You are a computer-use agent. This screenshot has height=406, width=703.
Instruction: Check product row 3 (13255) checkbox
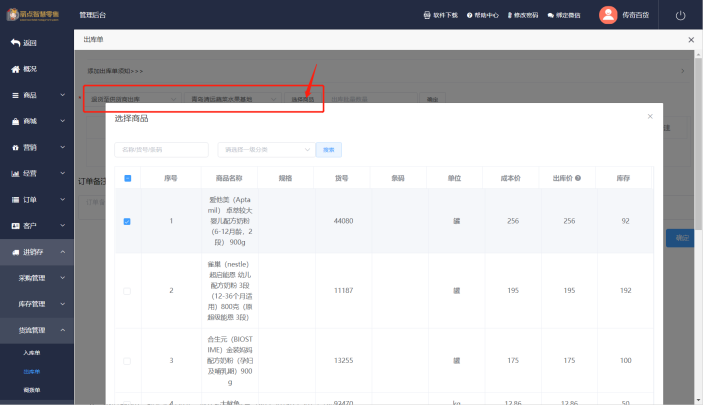point(127,361)
